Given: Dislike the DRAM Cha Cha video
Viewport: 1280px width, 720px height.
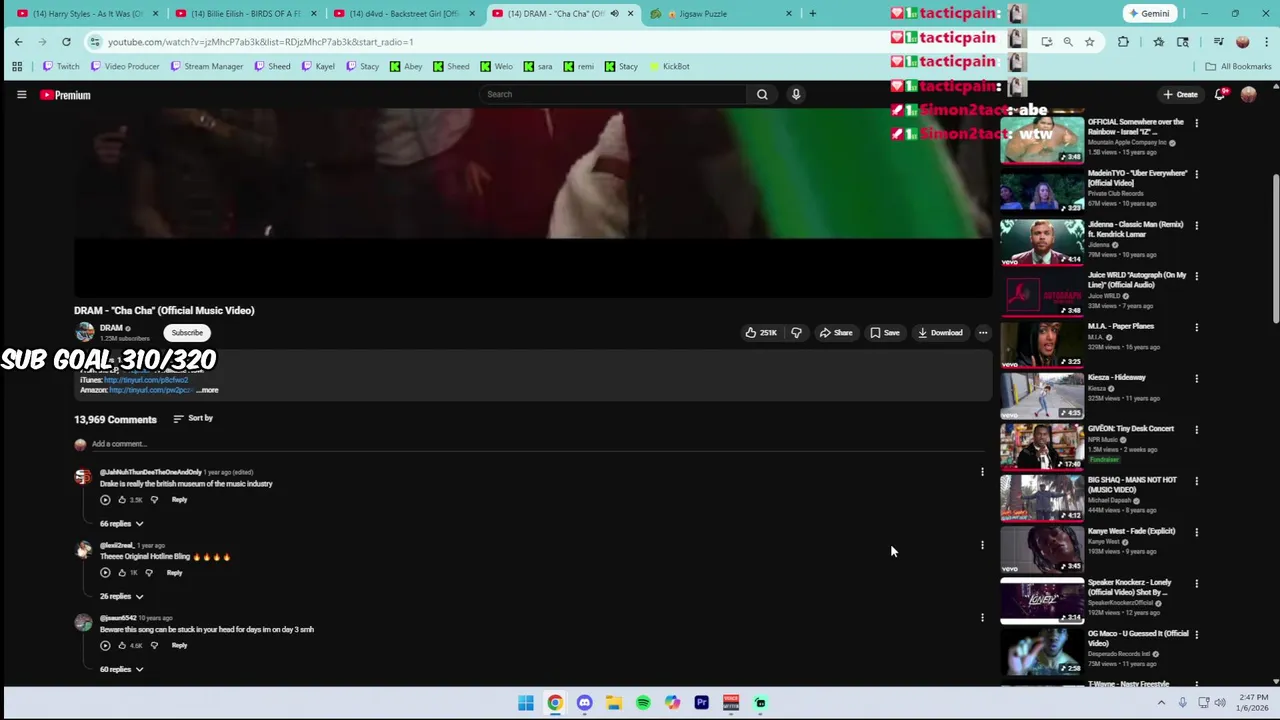Looking at the screenshot, I should coord(796,333).
